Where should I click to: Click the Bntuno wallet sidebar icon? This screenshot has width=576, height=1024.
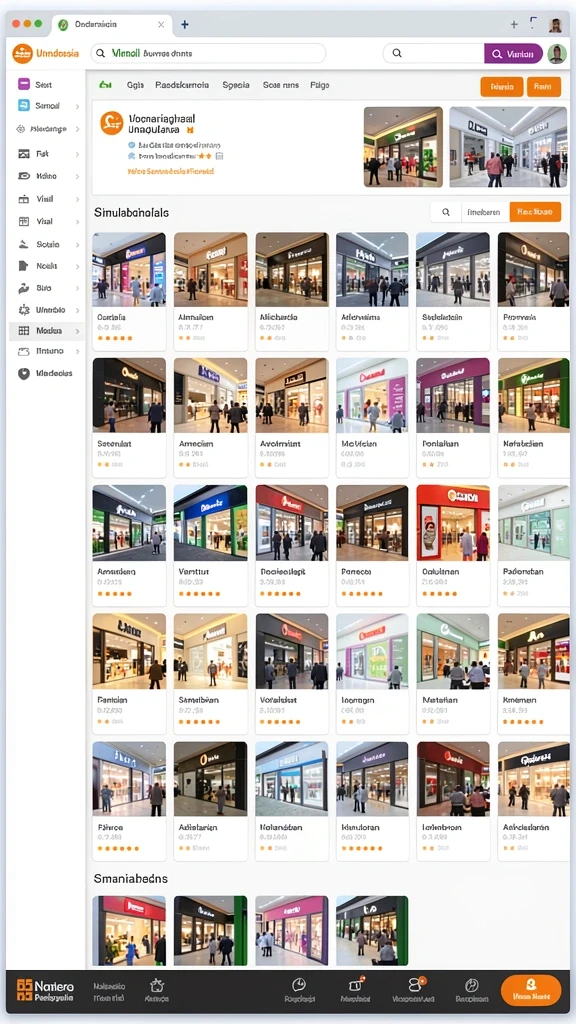24,351
